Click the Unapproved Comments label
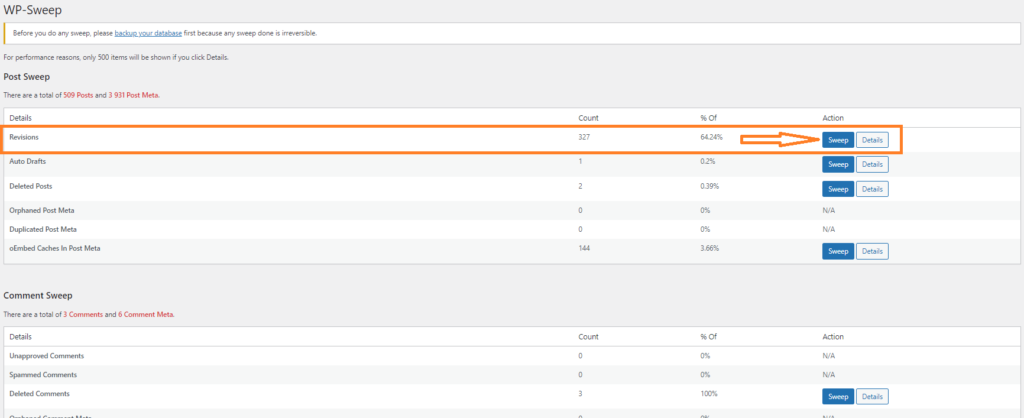1024x418 pixels. coord(46,356)
